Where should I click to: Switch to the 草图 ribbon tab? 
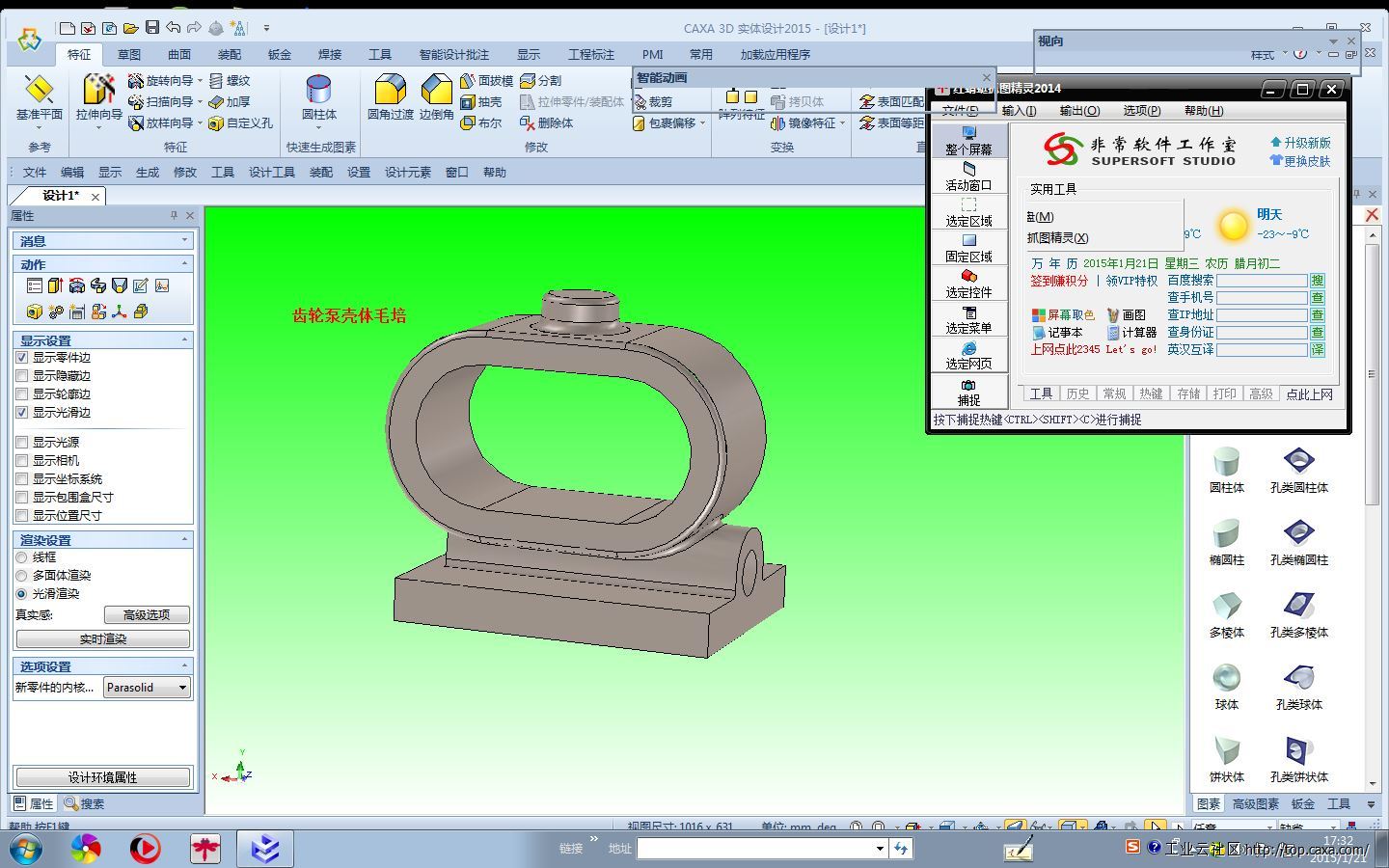(x=129, y=55)
